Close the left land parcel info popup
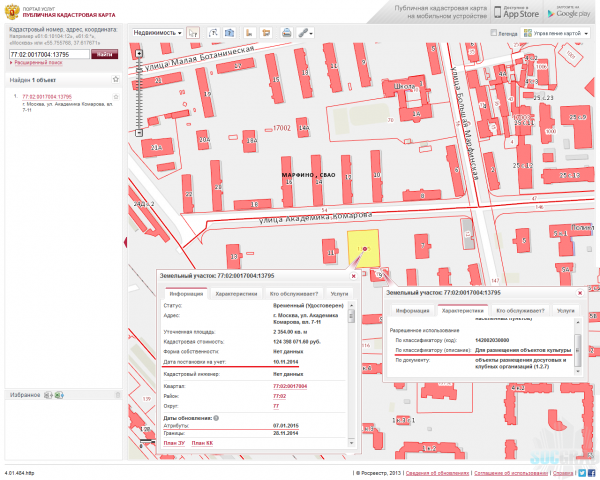Screen dimensions: 600x480 (x=352, y=275)
